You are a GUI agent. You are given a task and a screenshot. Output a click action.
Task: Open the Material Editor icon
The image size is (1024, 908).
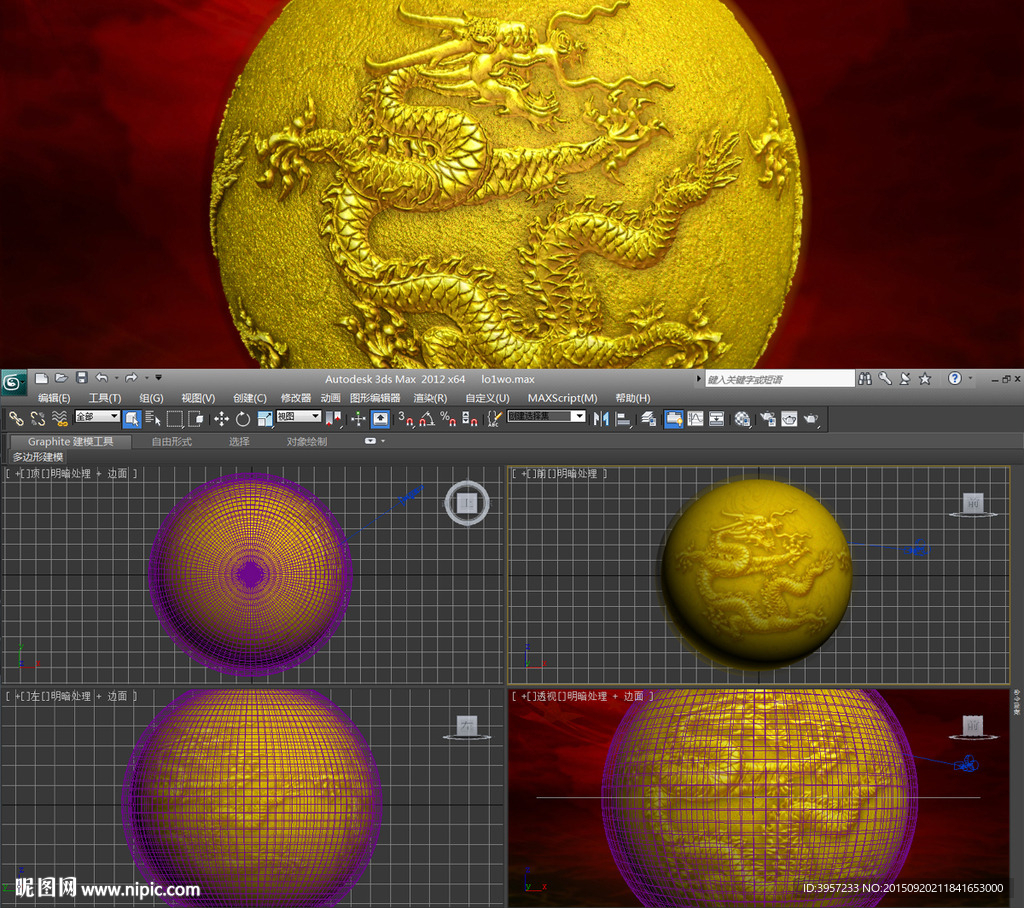[742, 418]
